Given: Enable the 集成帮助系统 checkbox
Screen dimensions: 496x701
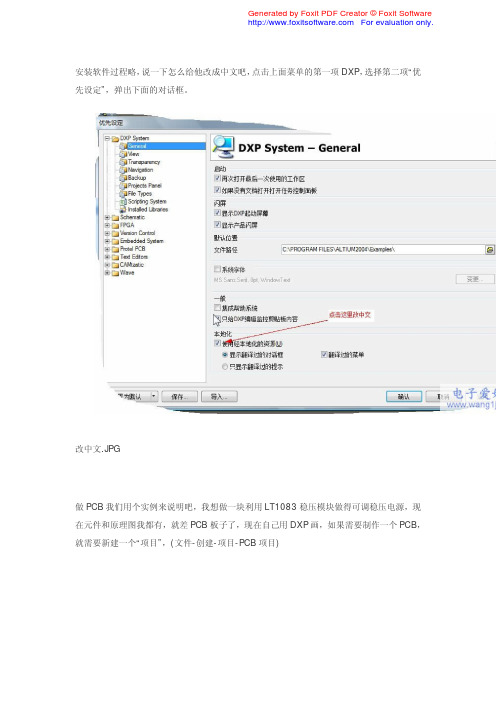Looking at the screenshot, I should click(x=217, y=308).
